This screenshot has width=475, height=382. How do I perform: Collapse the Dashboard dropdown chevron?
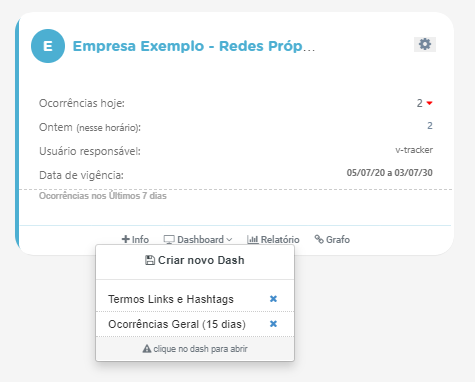pyautogui.click(x=229, y=240)
